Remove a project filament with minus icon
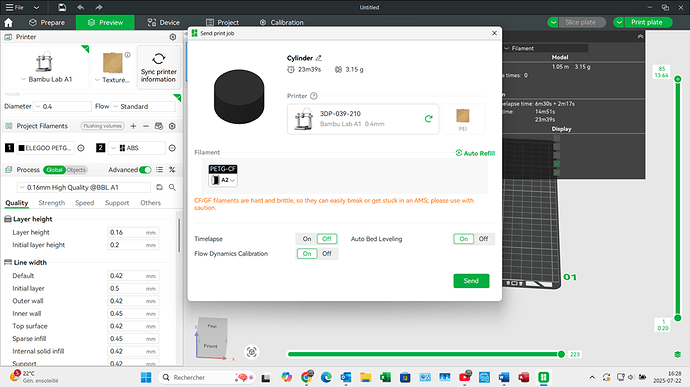Image resolution: width=690 pixels, height=387 pixels. click(146, 126)
